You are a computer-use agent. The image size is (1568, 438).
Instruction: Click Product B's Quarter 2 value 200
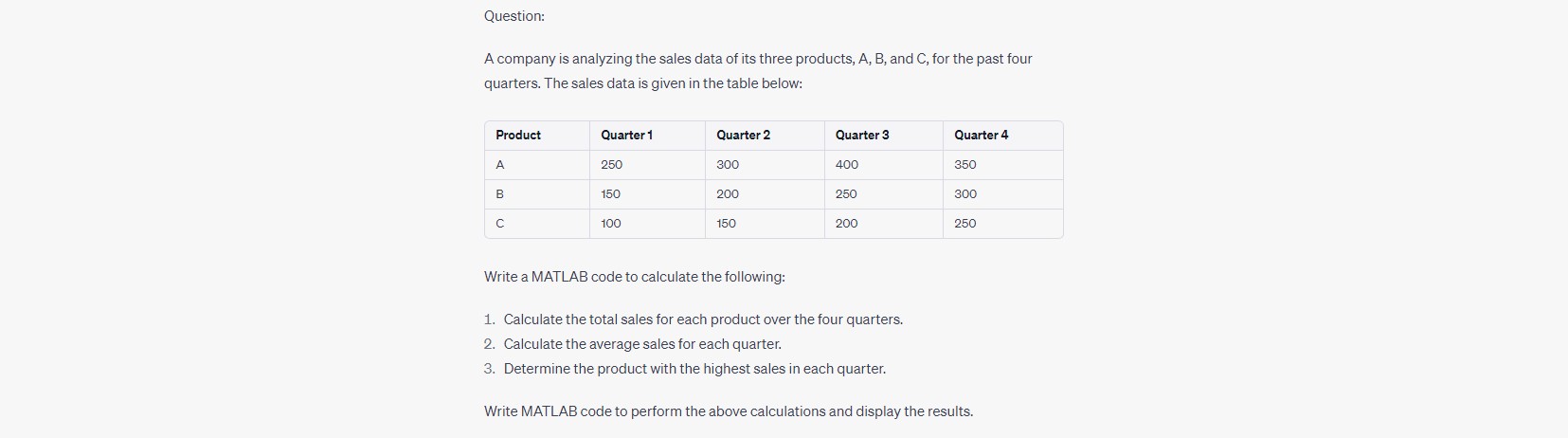(x=728, y=194)
